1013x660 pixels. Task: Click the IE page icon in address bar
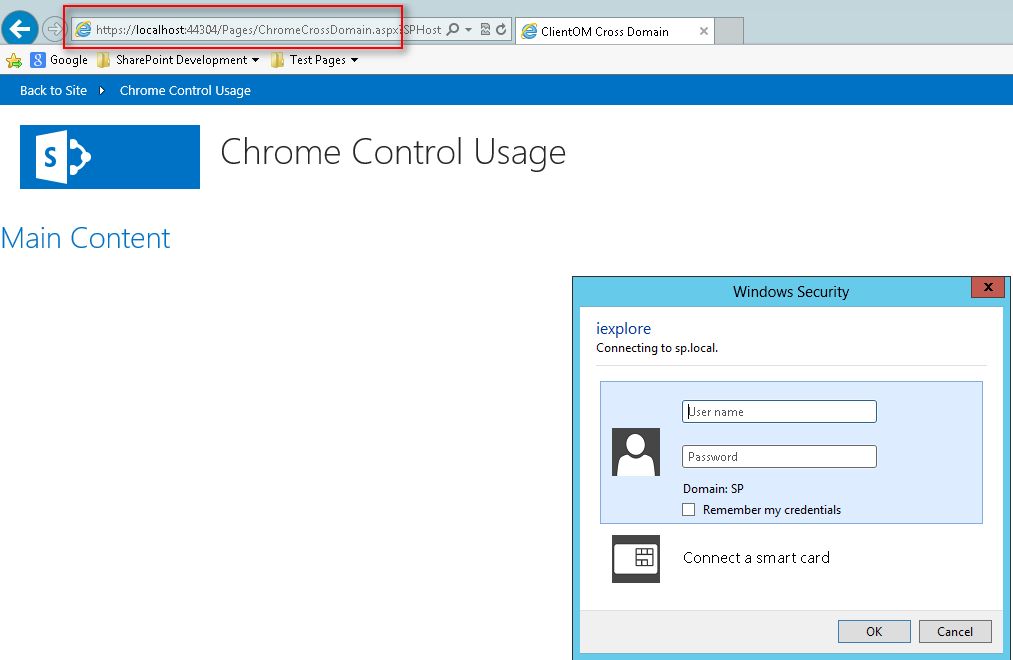(83, 29)
